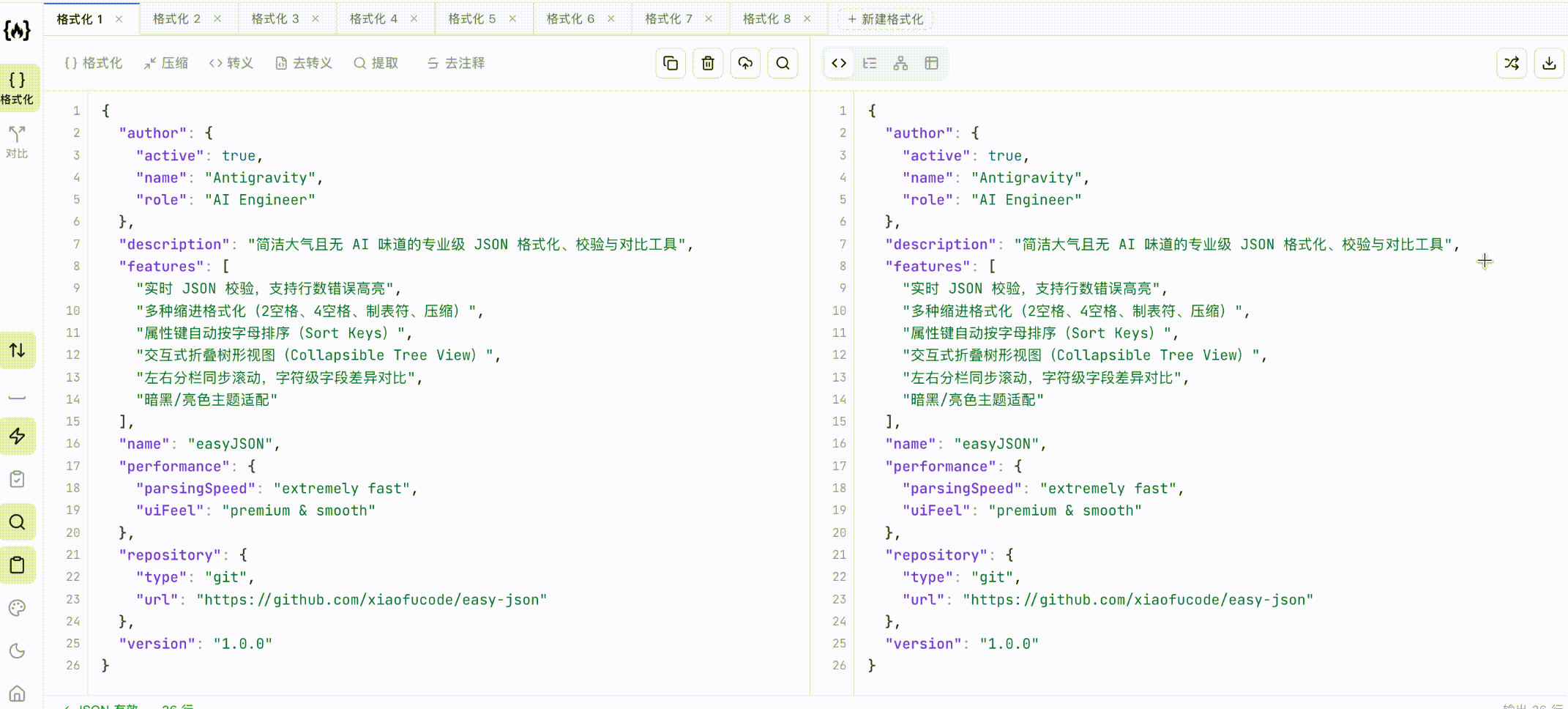Click "AI Engineer" value in left editor
This screenshot has width=1568, height=709.
coord(260,200)
